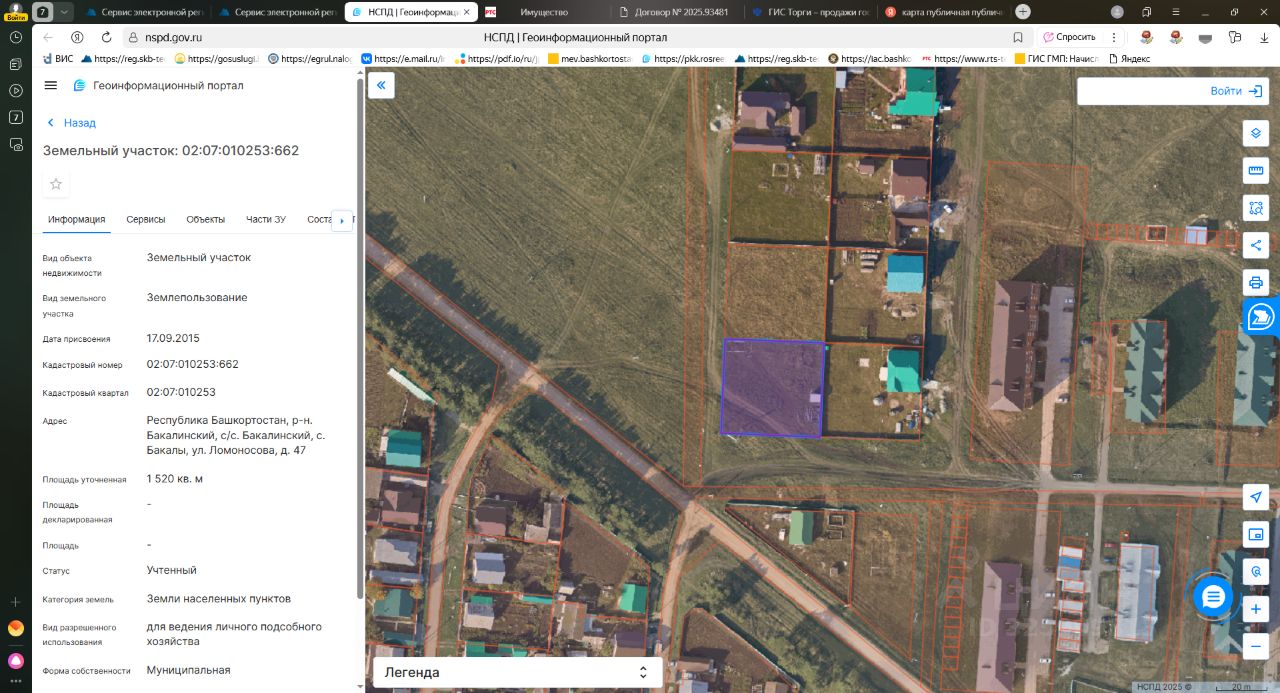The width and height of the screenshot is (1280, 693).
Task: Open the hamburger menu of Геоинформационный портал
Action: coord(51,85)
